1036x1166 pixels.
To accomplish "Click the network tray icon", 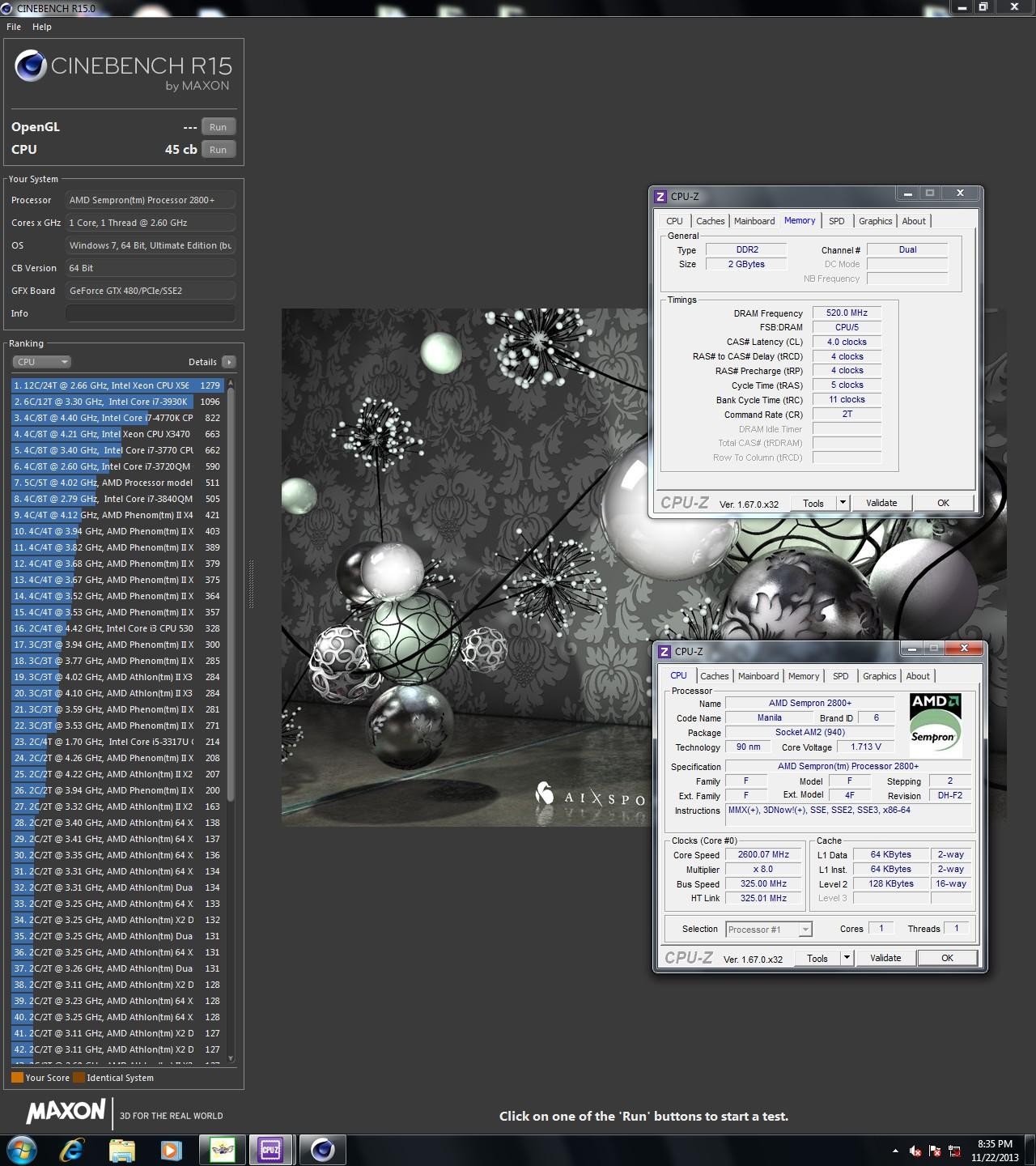I will [955, 1151].
